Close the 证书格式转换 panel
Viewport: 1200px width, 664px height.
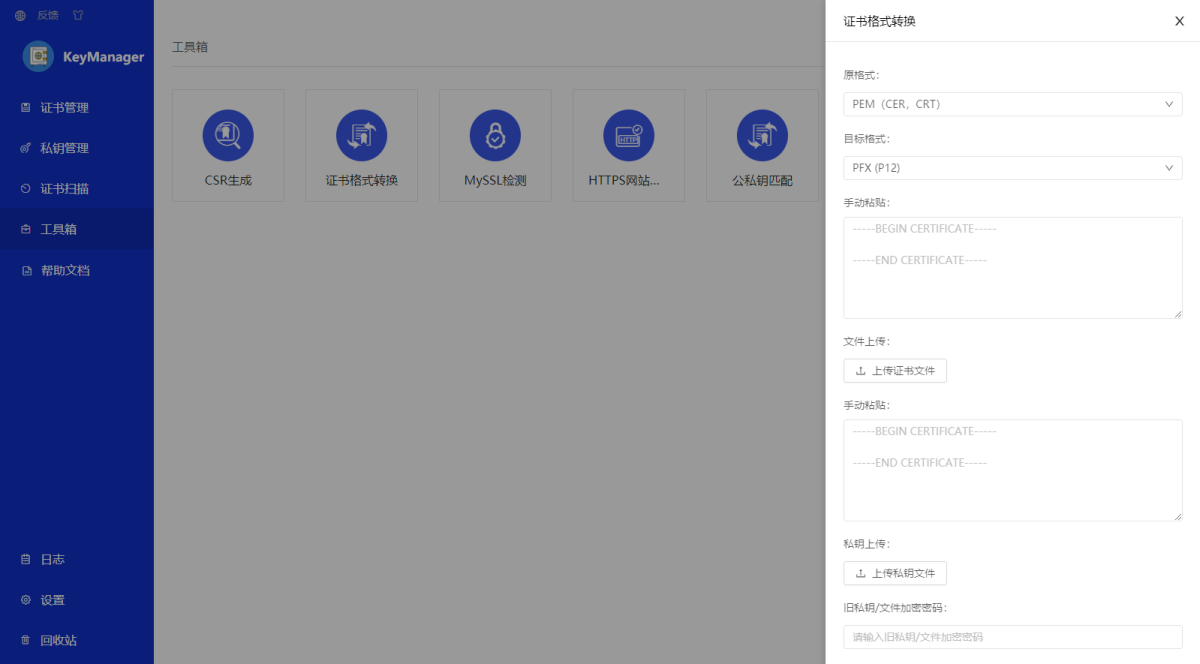click(x=1179, y=21)
